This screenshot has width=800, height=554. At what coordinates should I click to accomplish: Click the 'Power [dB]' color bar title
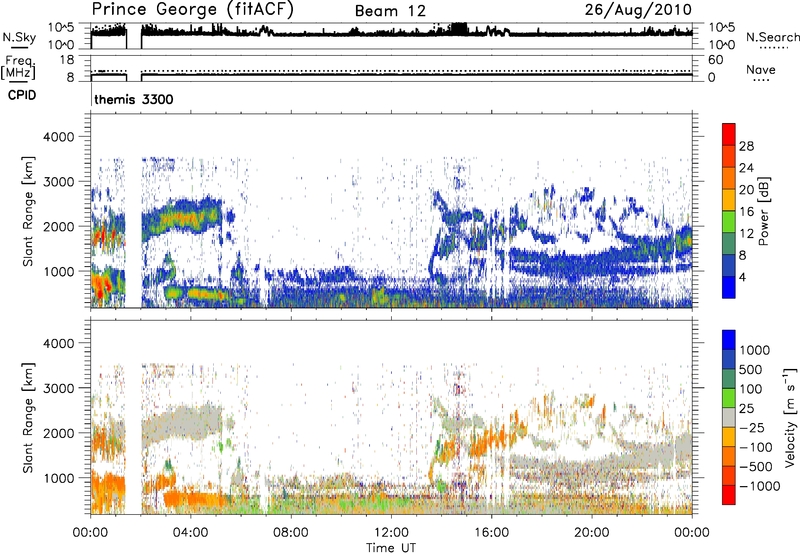(764, 211)
